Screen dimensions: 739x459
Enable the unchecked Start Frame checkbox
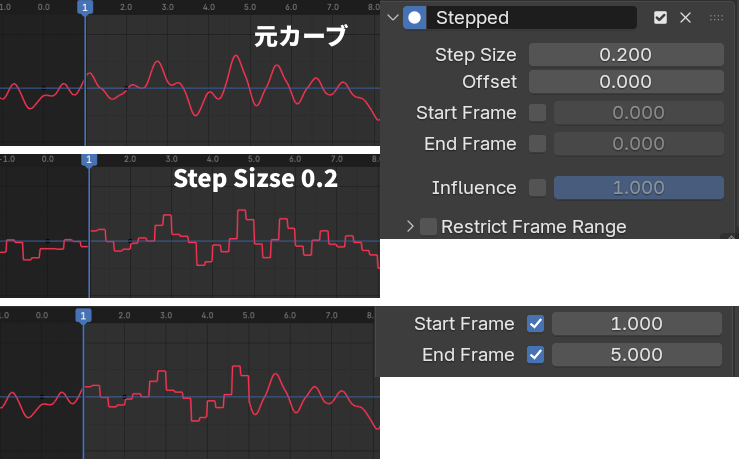[x=538, y=113]
